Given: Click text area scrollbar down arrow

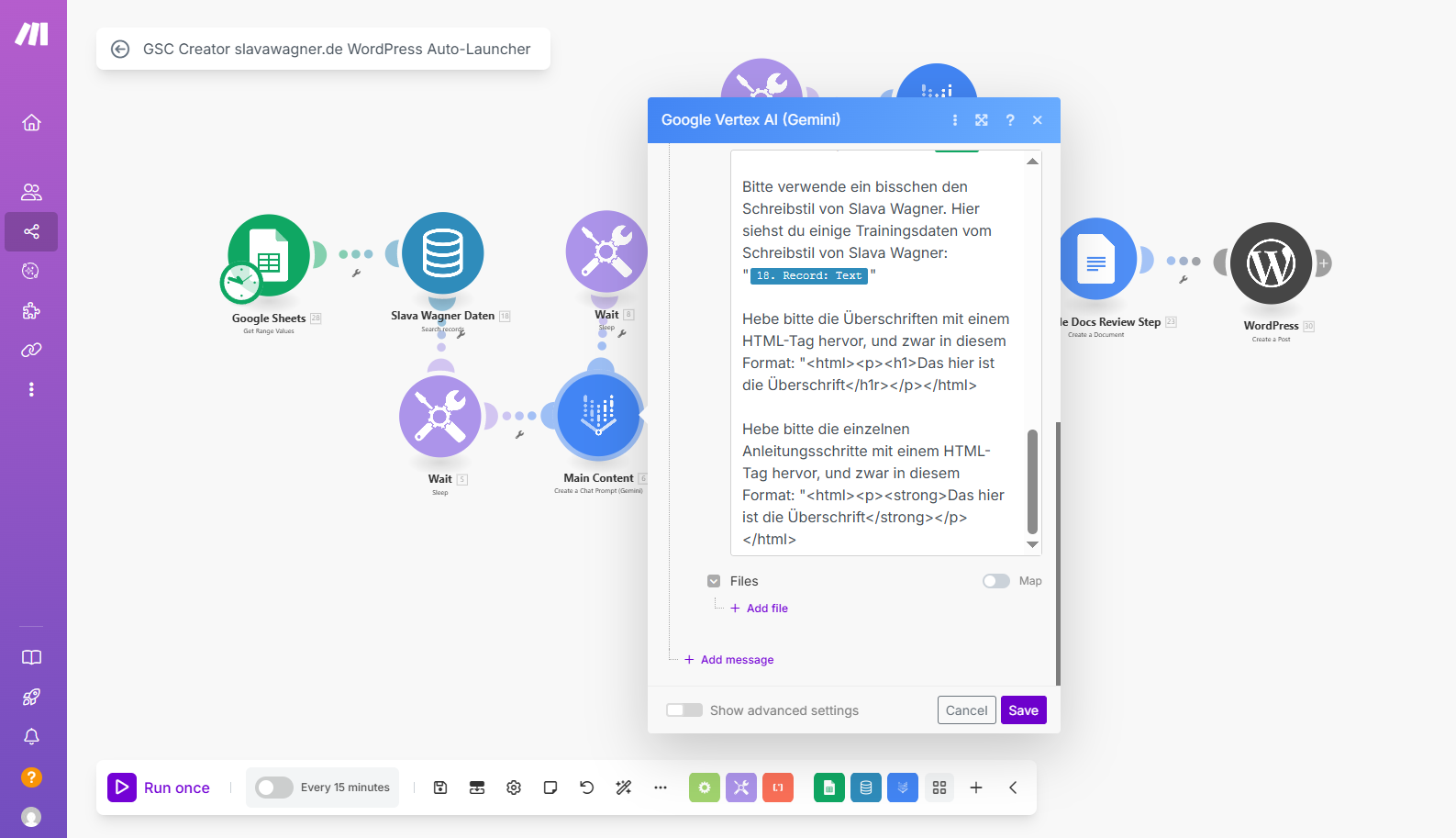Looking at the screenshot, I should (1033, 544).
